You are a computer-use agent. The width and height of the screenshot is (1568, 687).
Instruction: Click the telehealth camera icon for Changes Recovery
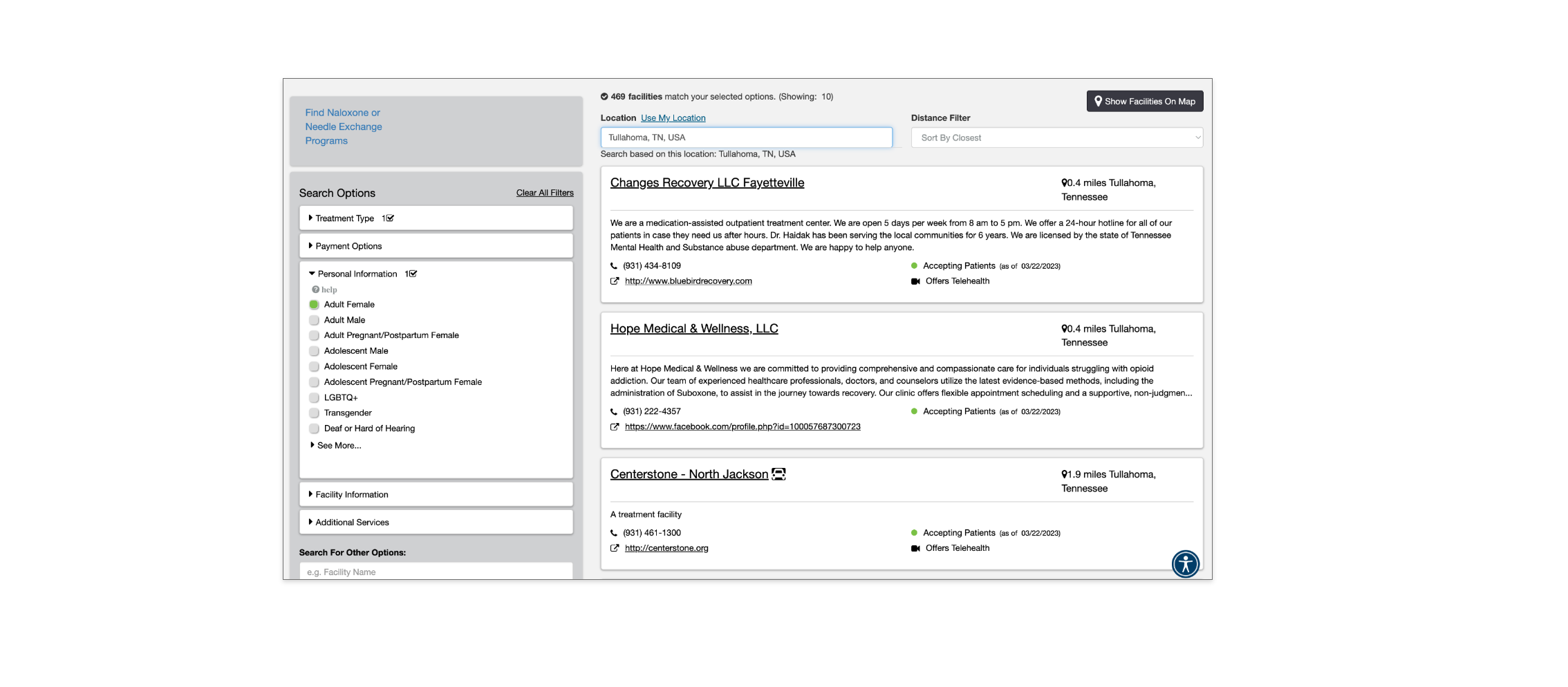pos(915,281)
